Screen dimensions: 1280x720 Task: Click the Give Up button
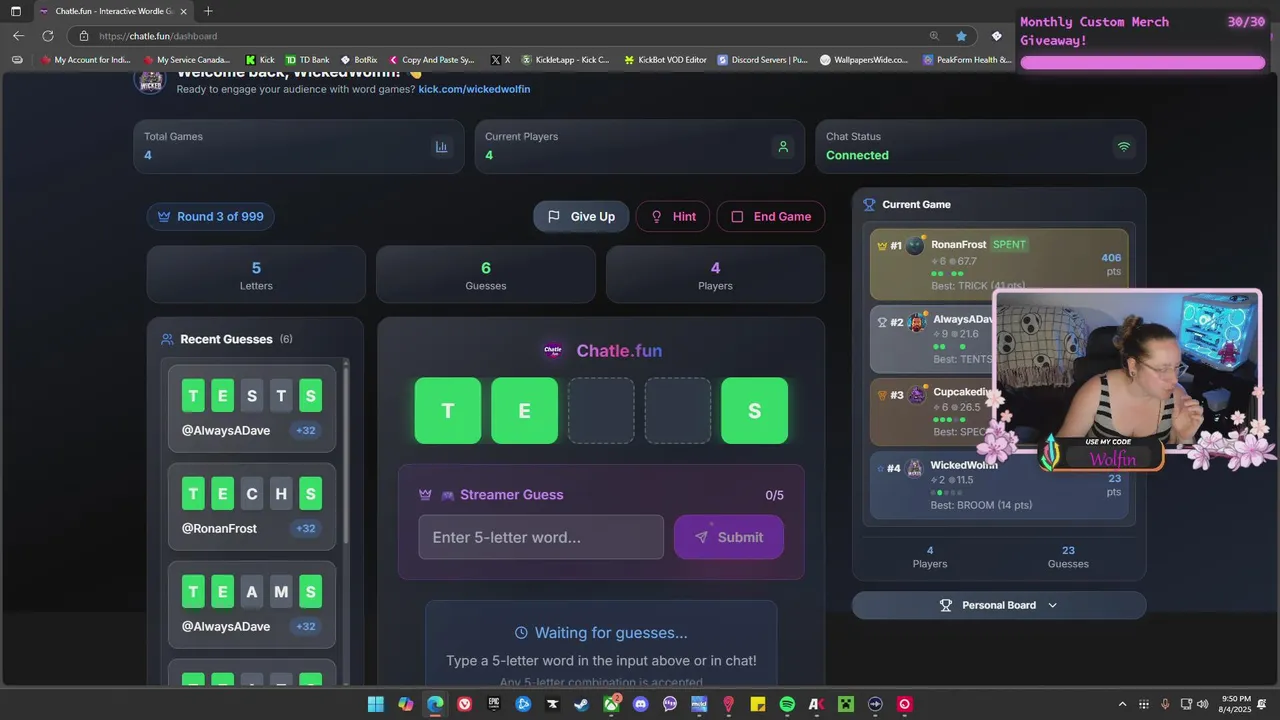click(x=581, y=217)
